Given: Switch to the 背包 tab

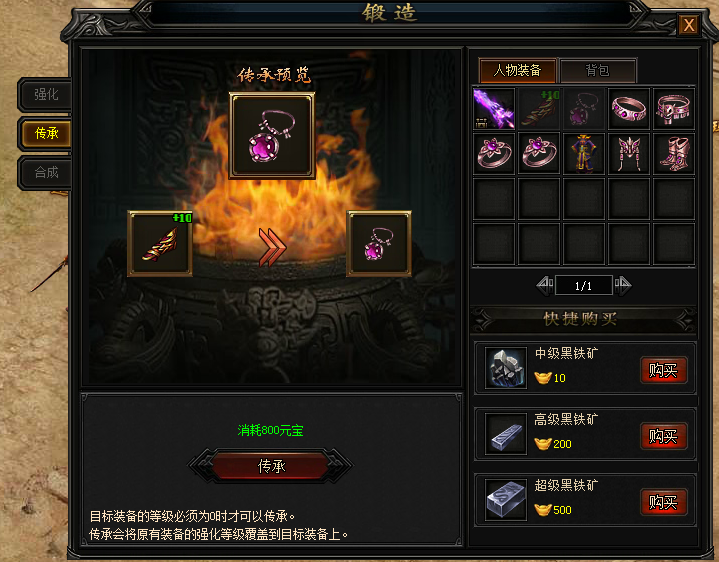Looking at the screenshot, I should (x=598, y=70).
